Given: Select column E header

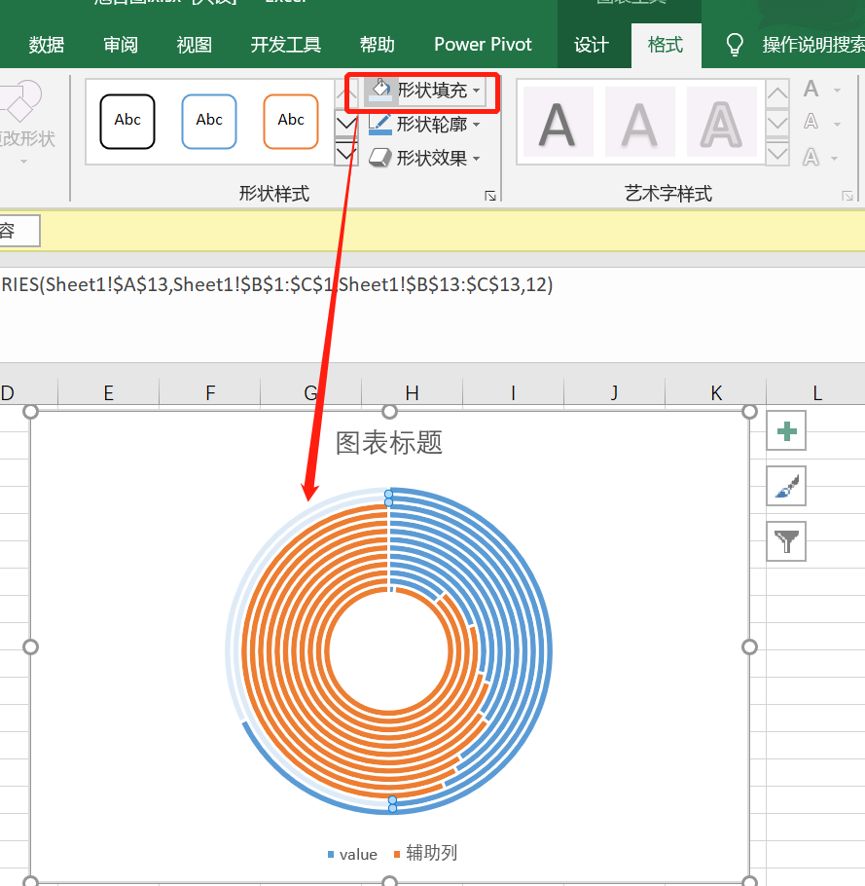Looking at the screenshot, I should pyautogui.click(x=108, y=392).
